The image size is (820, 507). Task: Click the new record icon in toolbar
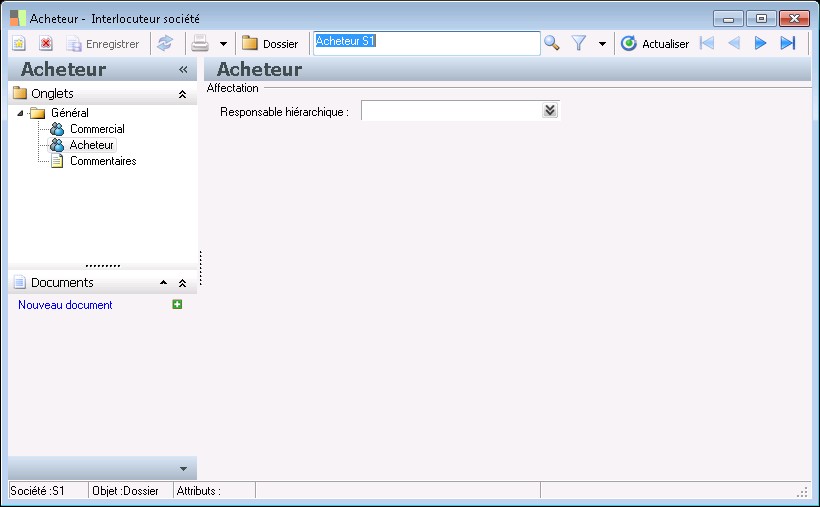pos(19,43)
